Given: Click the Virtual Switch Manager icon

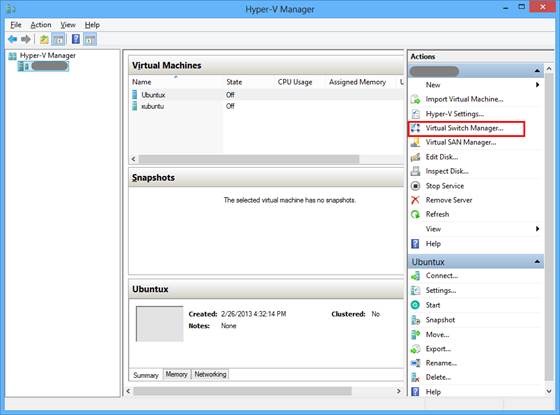Looking at the screenshot, I should click(415, 128).
